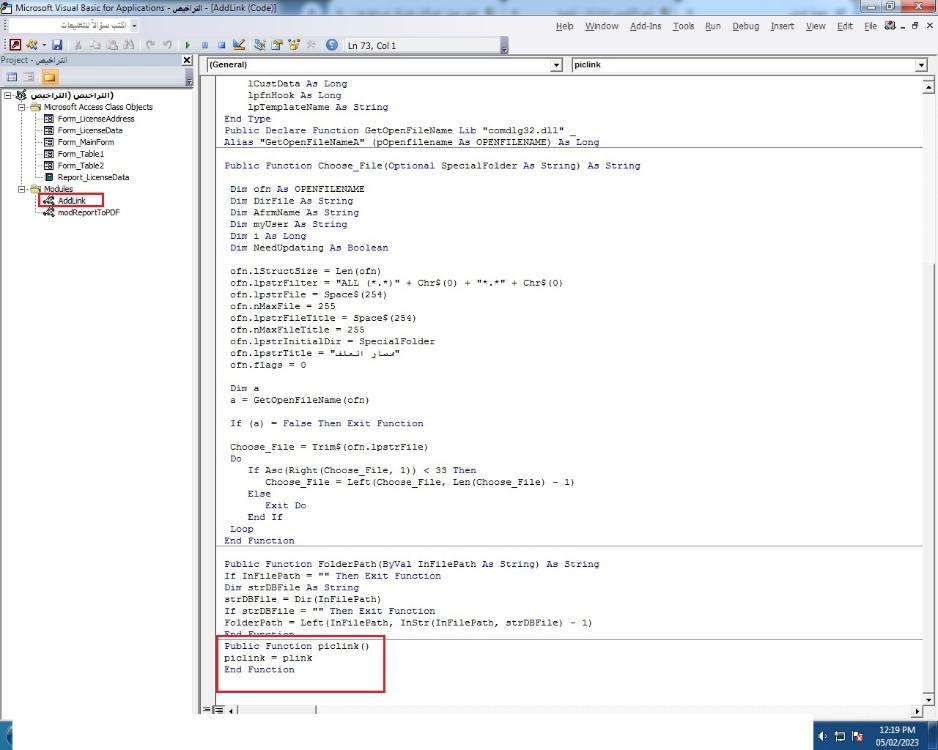Open the piclink procedure dropdown

click(x=921, y=65)
